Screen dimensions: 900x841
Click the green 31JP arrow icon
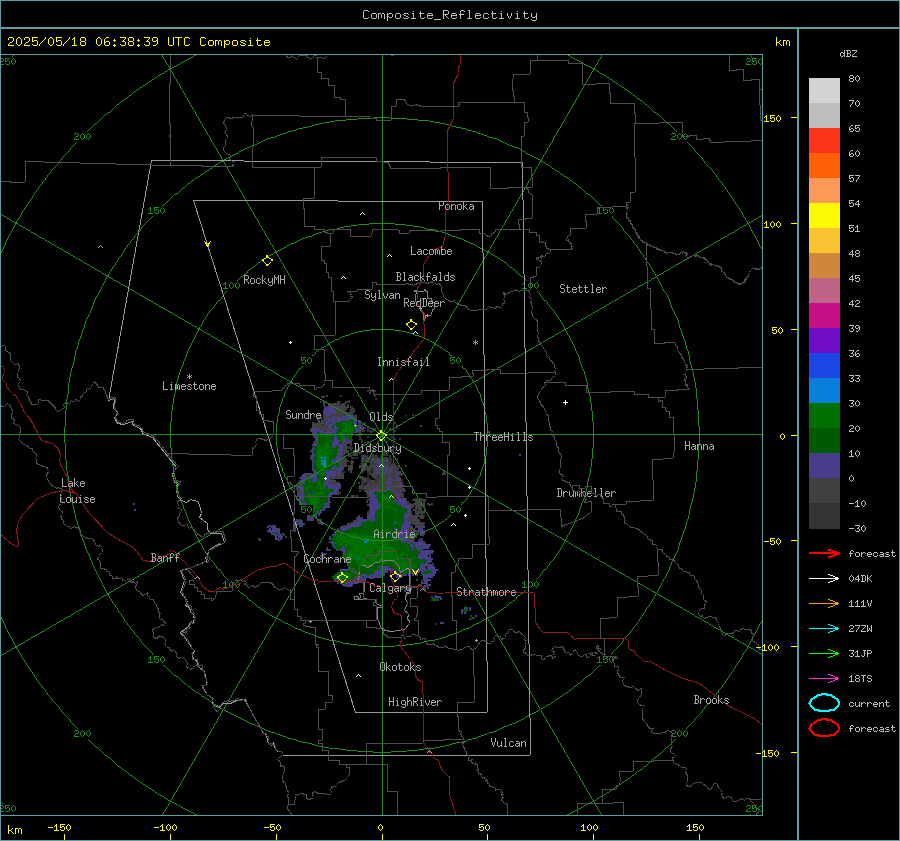824,653
